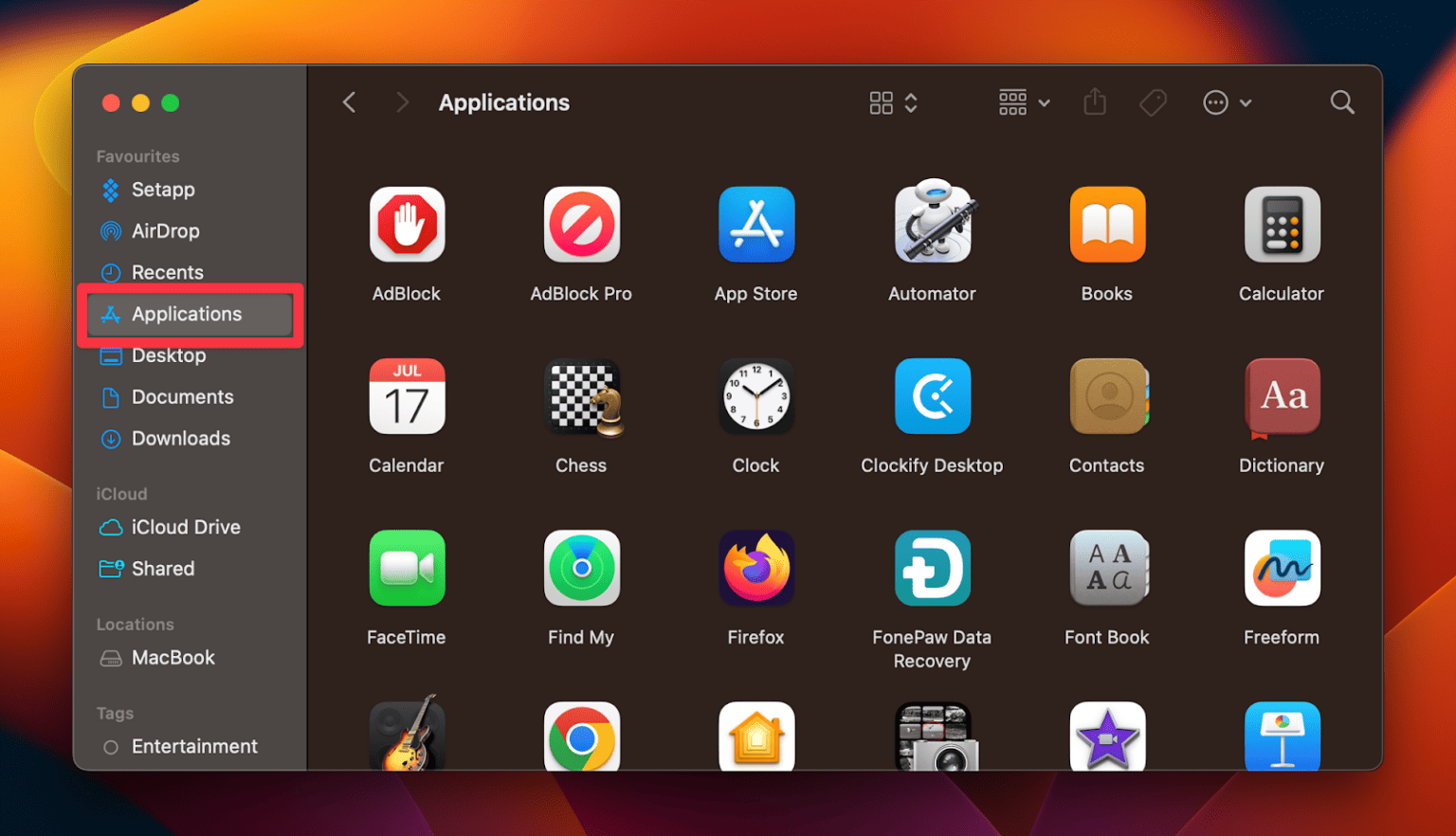Launch the App Store
The width and height of the screenshot is (1456, 836).
click(x=755, y=225)
